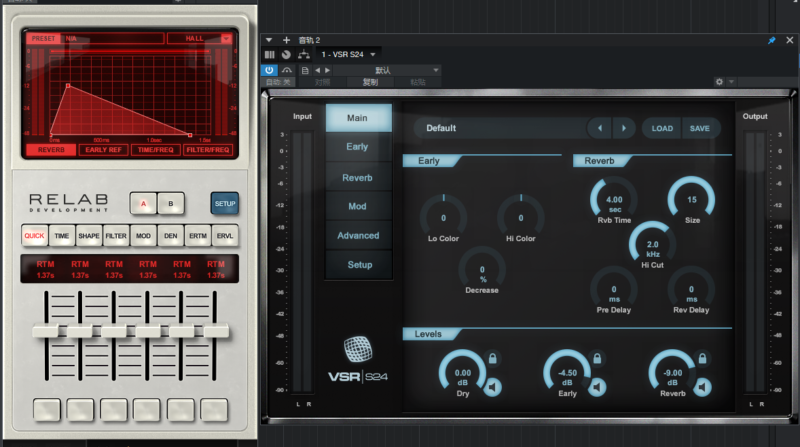The width and height of the screenshot is (800, 447).
Task: Toggle the lock on the Reverb level
Action: click(x=701, y=358)
